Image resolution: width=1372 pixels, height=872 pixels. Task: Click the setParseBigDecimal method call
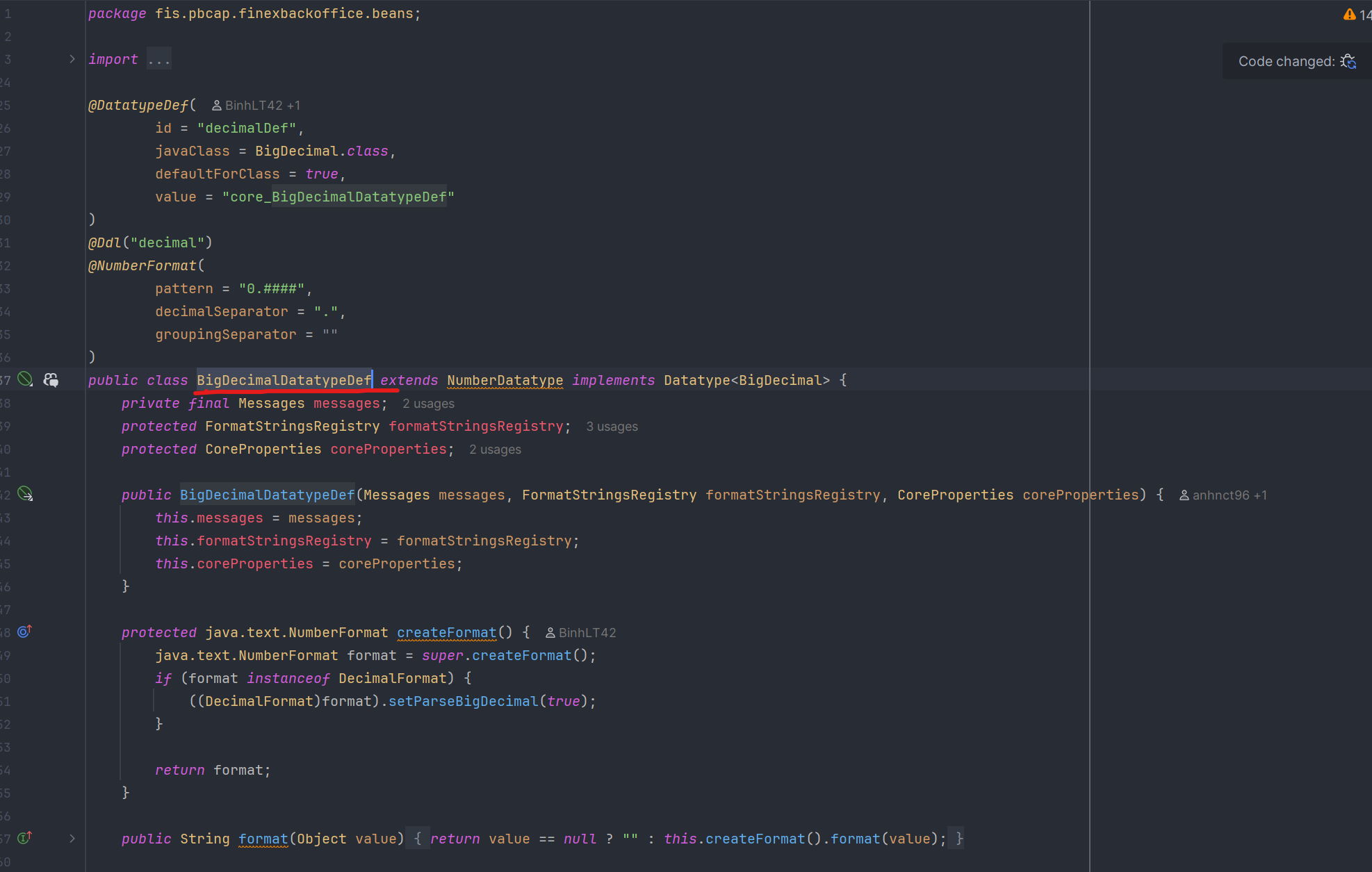click(x=464, y=701)
